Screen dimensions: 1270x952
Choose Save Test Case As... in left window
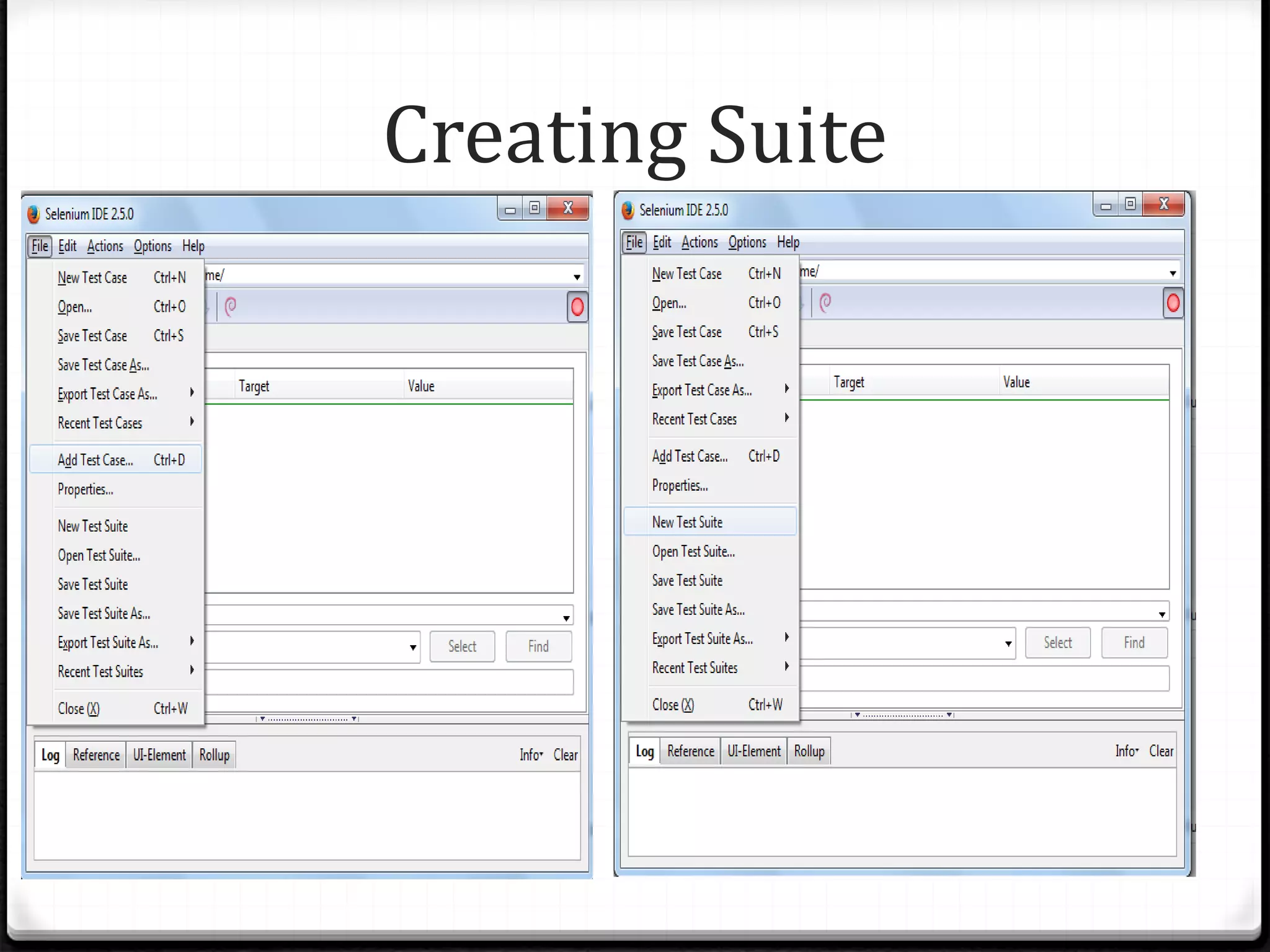point(116,365)
